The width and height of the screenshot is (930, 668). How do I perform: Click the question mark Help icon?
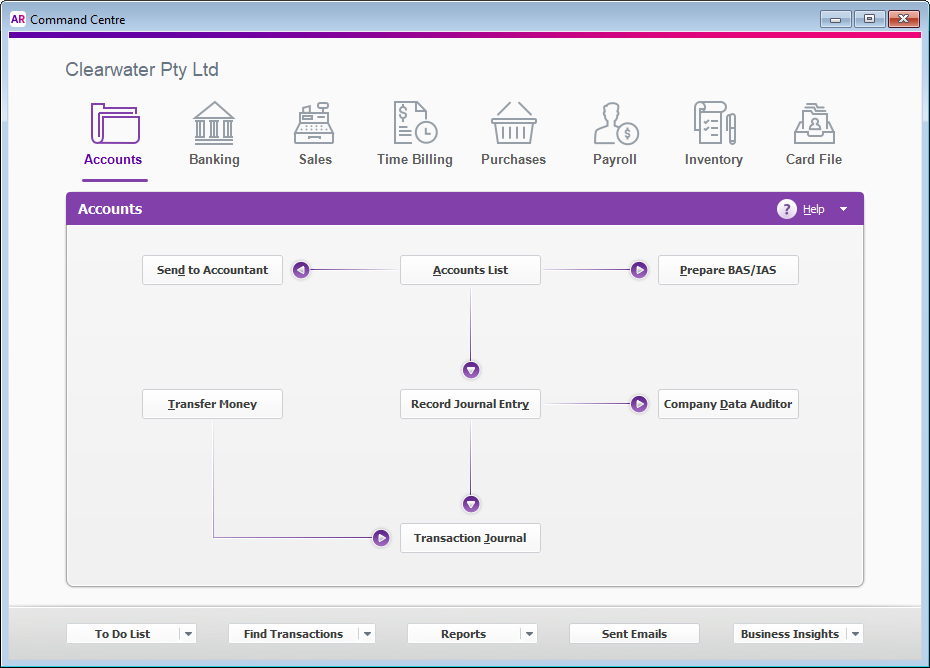(x=786, y=209)
